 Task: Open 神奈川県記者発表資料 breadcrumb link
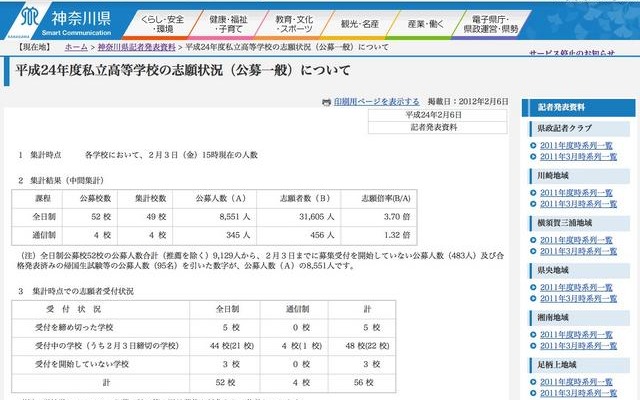click(136, 47)
